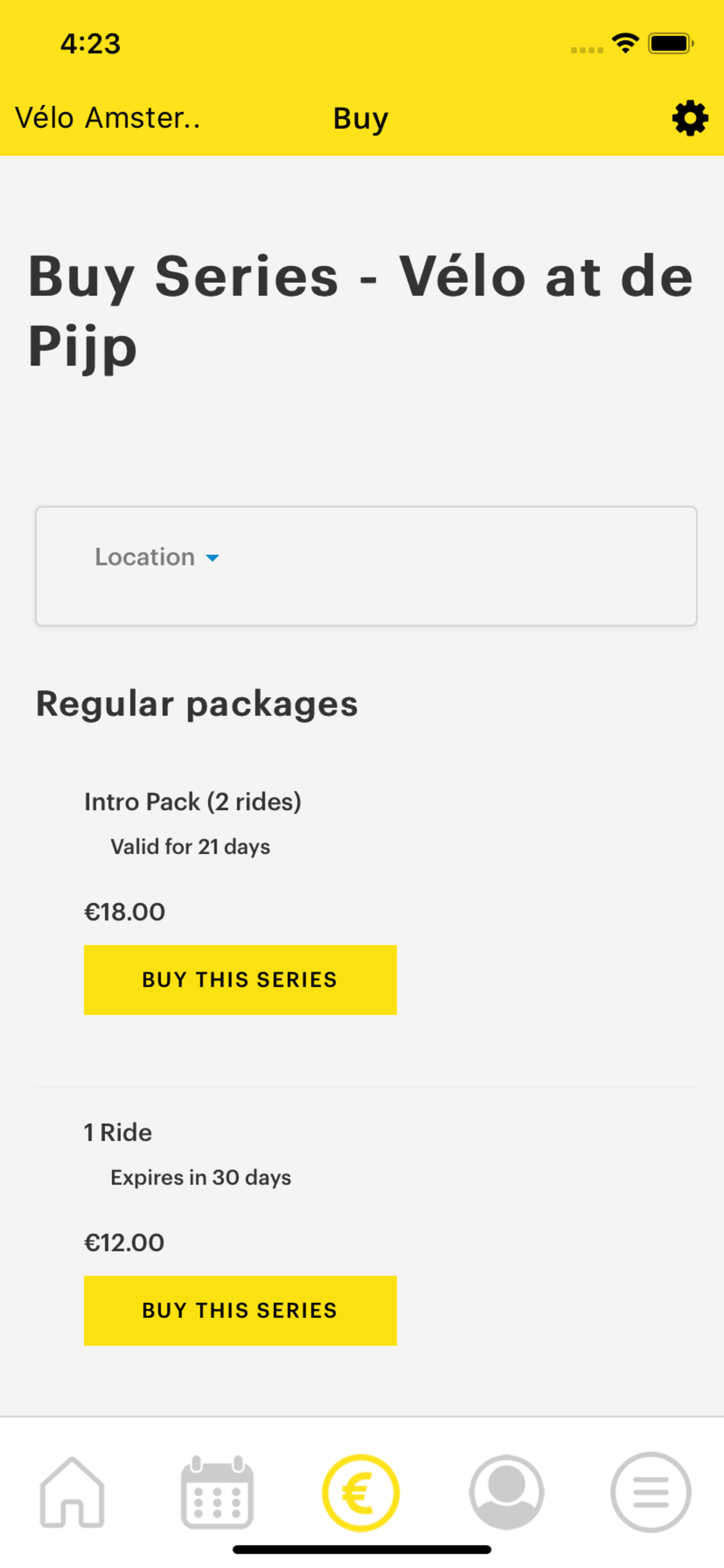Tap the Vélo Amster.. header title

(108, 117)
